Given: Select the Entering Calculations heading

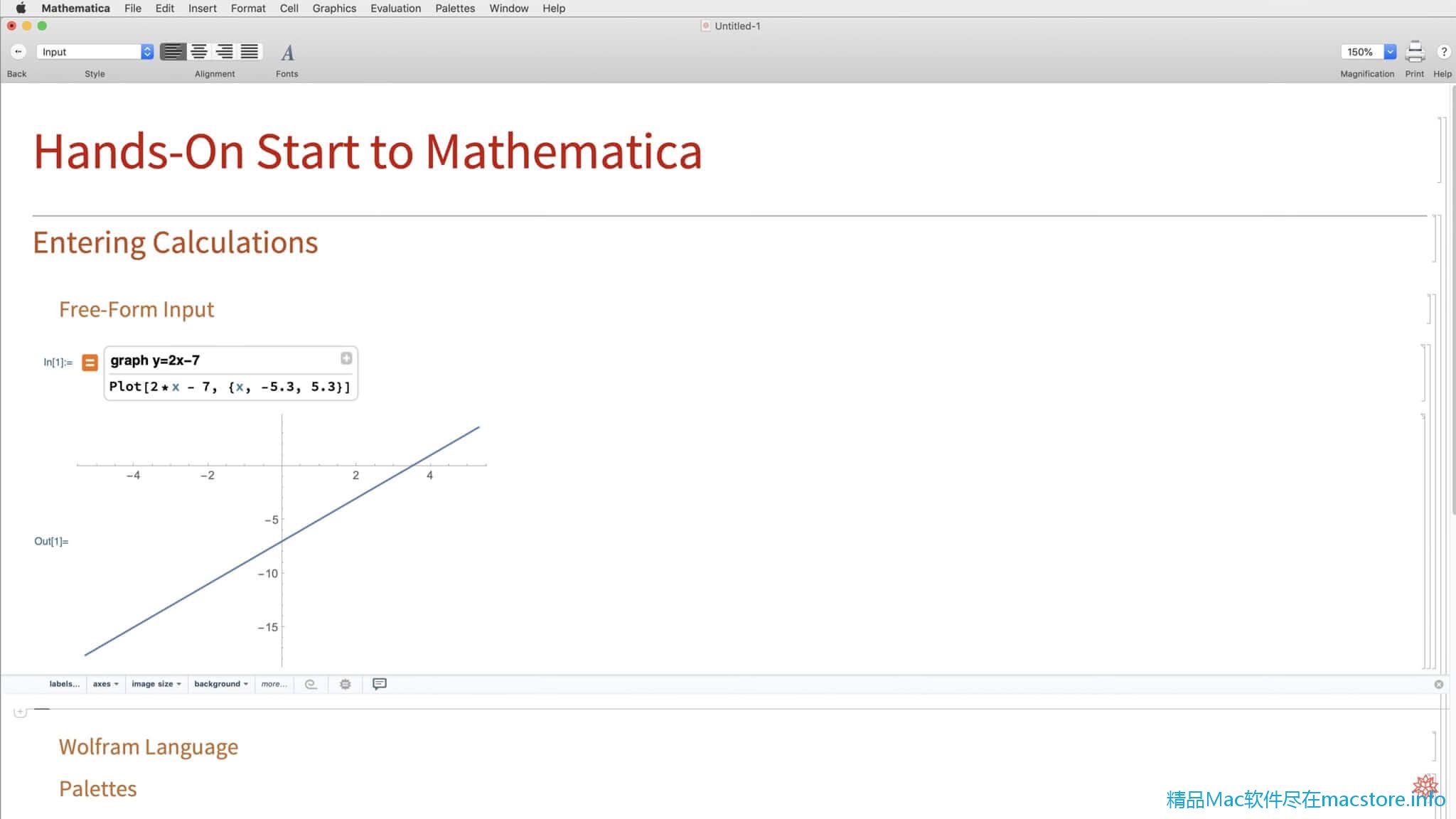Looking at the screenshot, I should 176,242.
